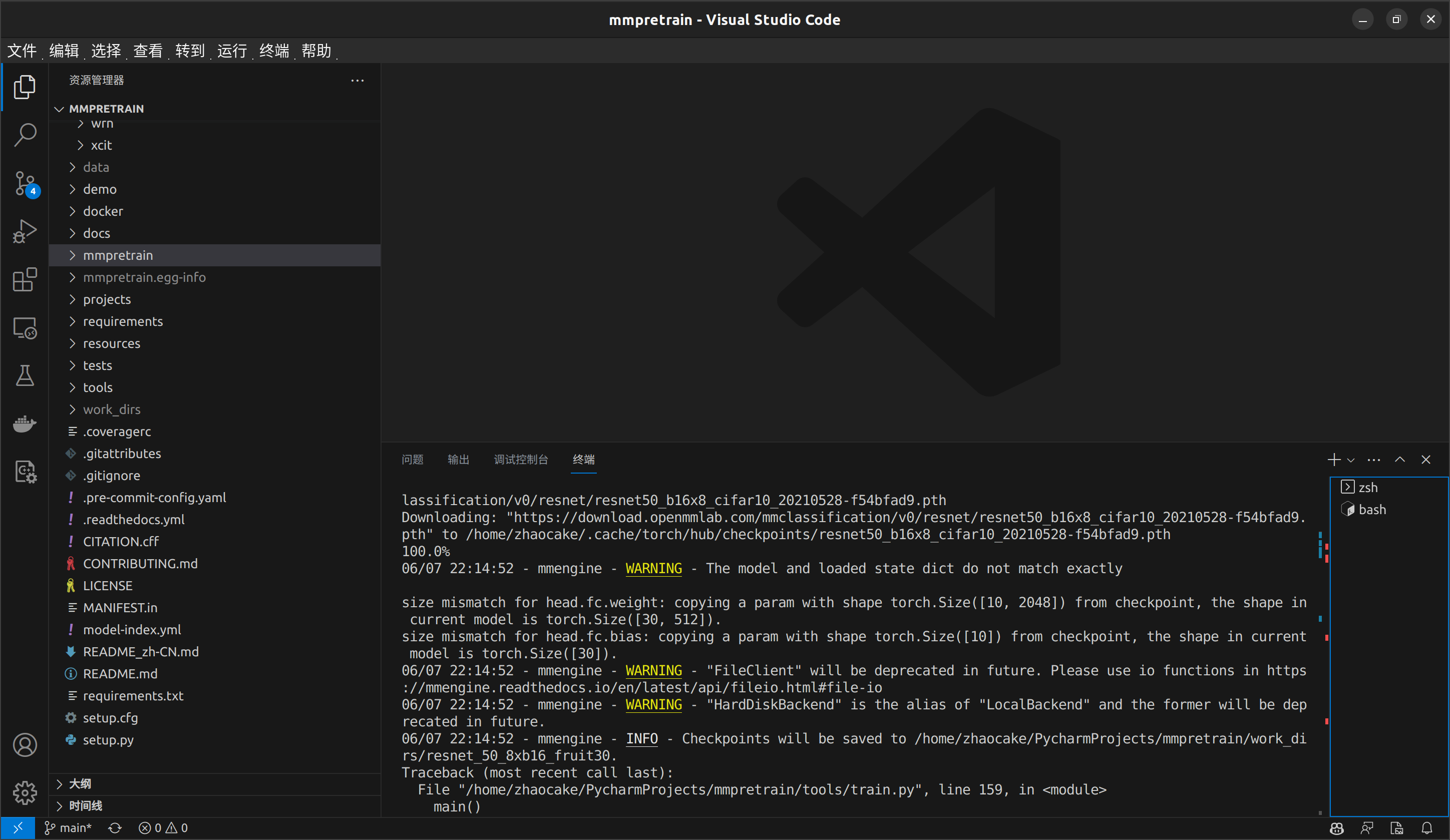Expand the data folder
The image size is (1450, 840).
215,167
